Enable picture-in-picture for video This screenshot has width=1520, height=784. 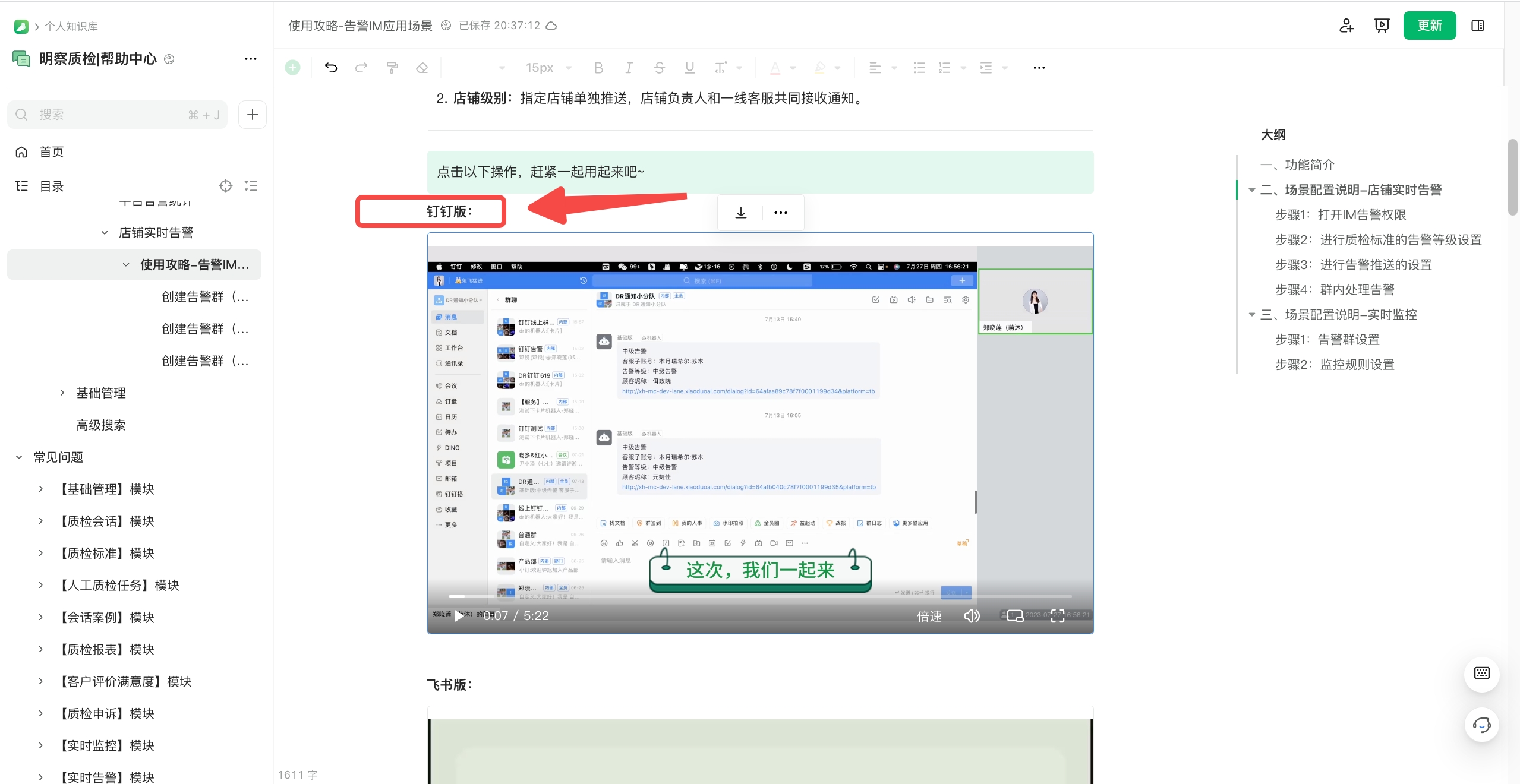[x=1016, y=616]
